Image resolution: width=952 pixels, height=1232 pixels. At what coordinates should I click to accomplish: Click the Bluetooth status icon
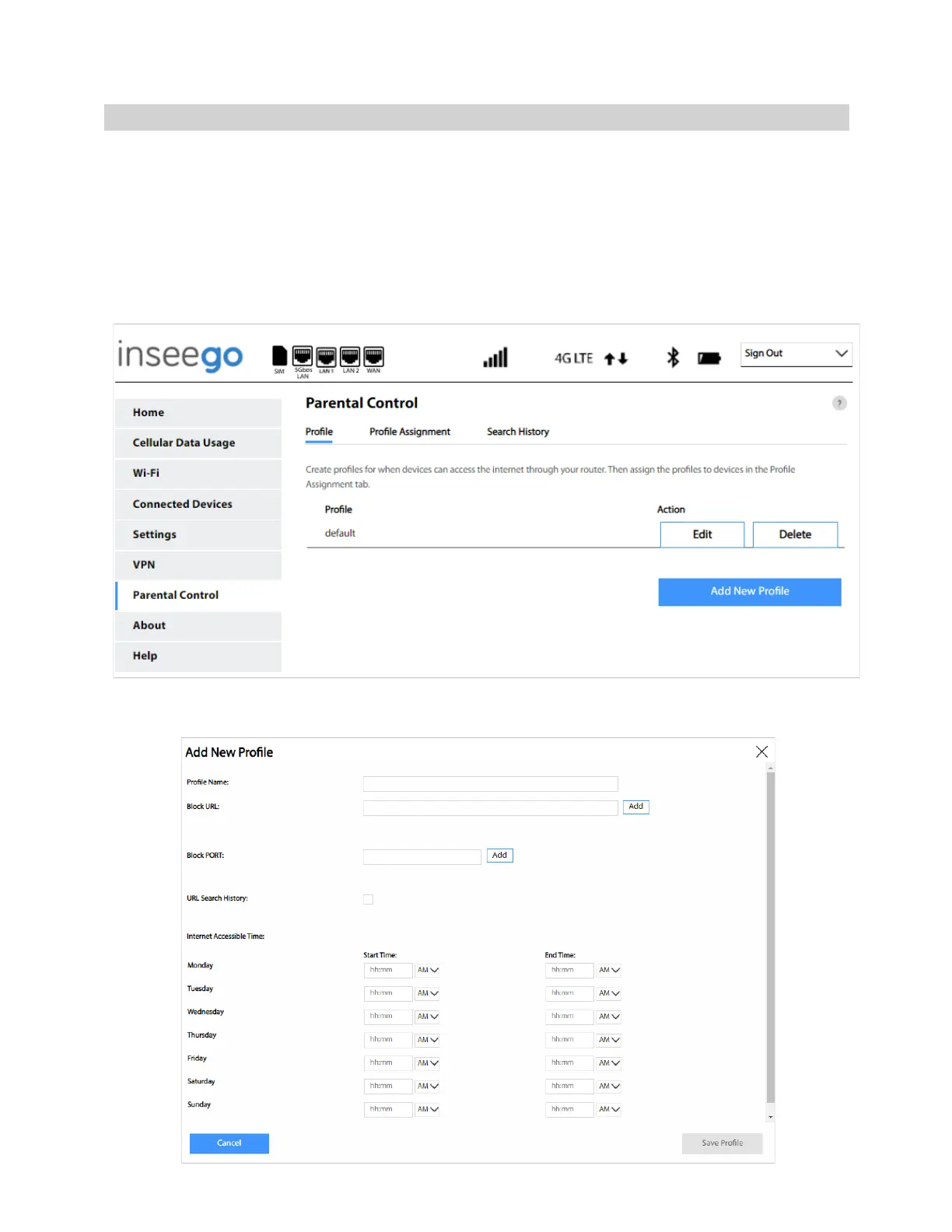673,358
